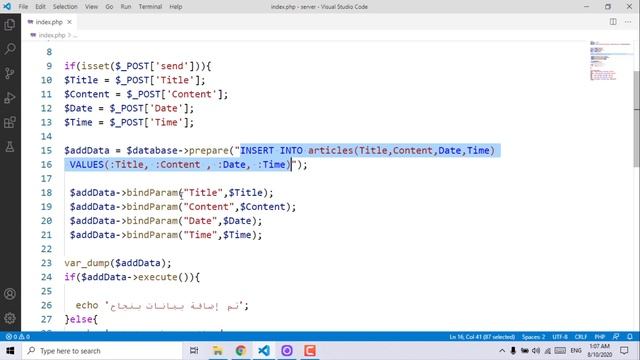Show errors and warnings in status bar
This screenshot has height=360, width=640.
click(18, 337)
